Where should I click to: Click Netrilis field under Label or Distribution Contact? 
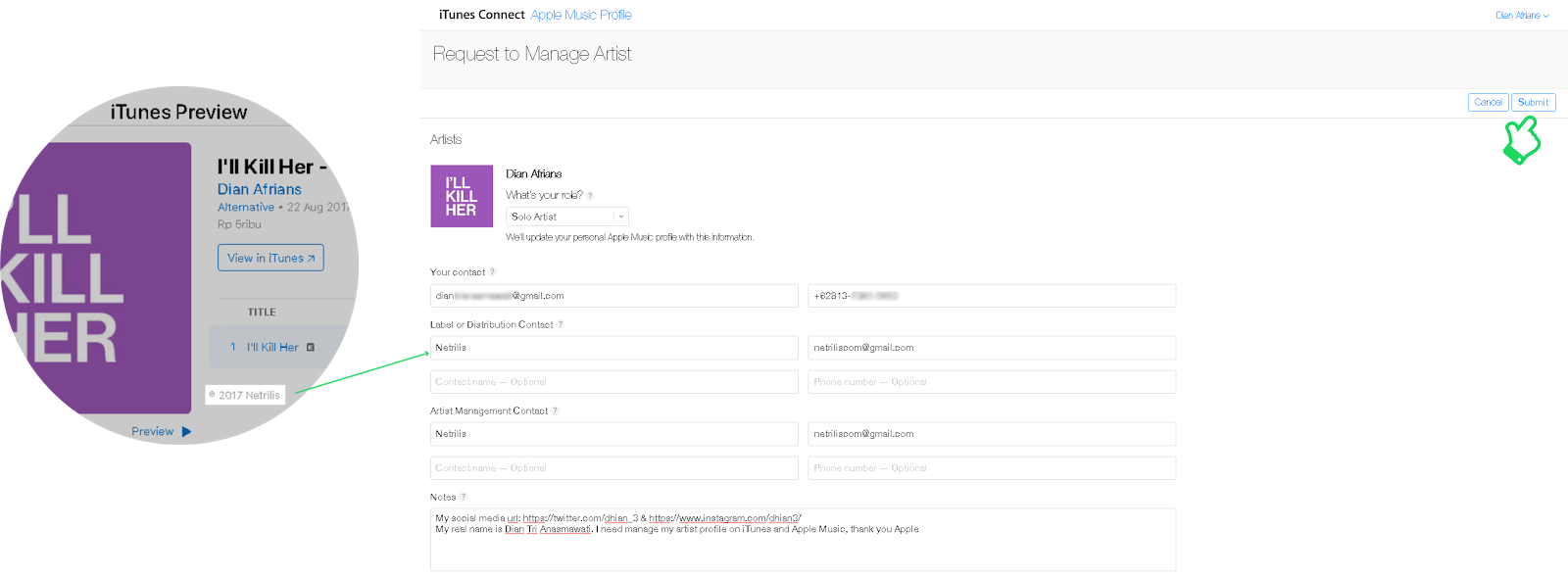coord(614,348)
